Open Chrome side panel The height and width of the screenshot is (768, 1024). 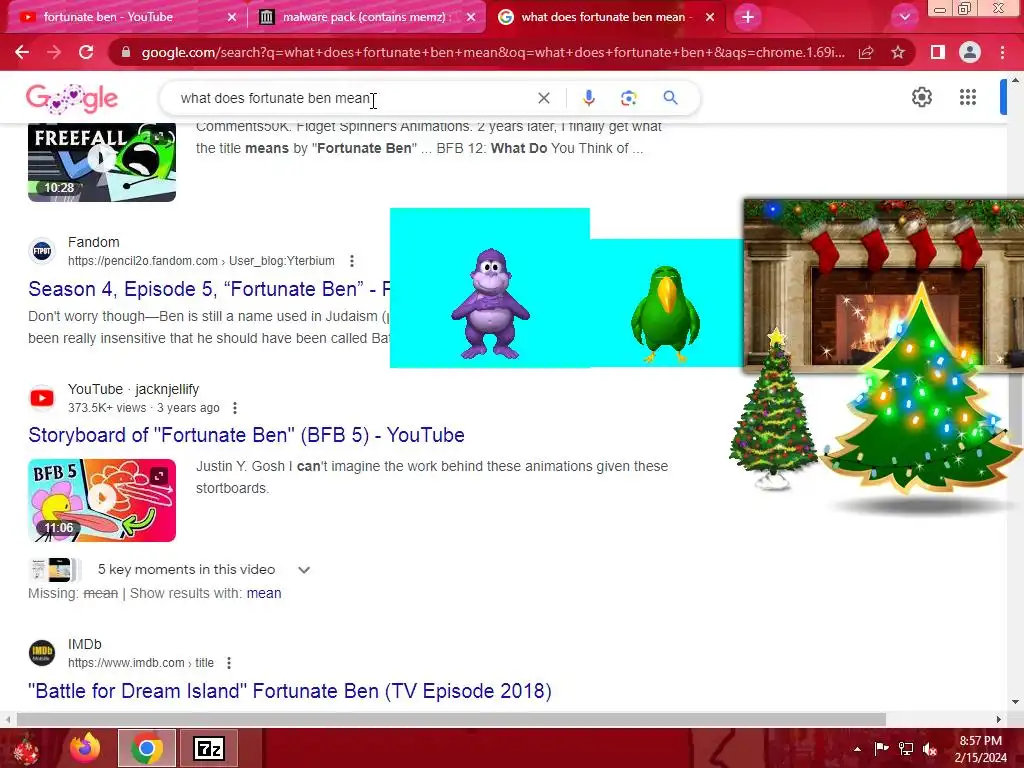tap(938, 52)
